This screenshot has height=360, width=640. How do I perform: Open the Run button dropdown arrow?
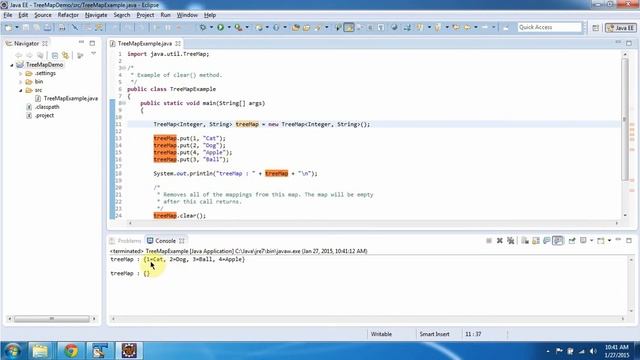[229, 27]
